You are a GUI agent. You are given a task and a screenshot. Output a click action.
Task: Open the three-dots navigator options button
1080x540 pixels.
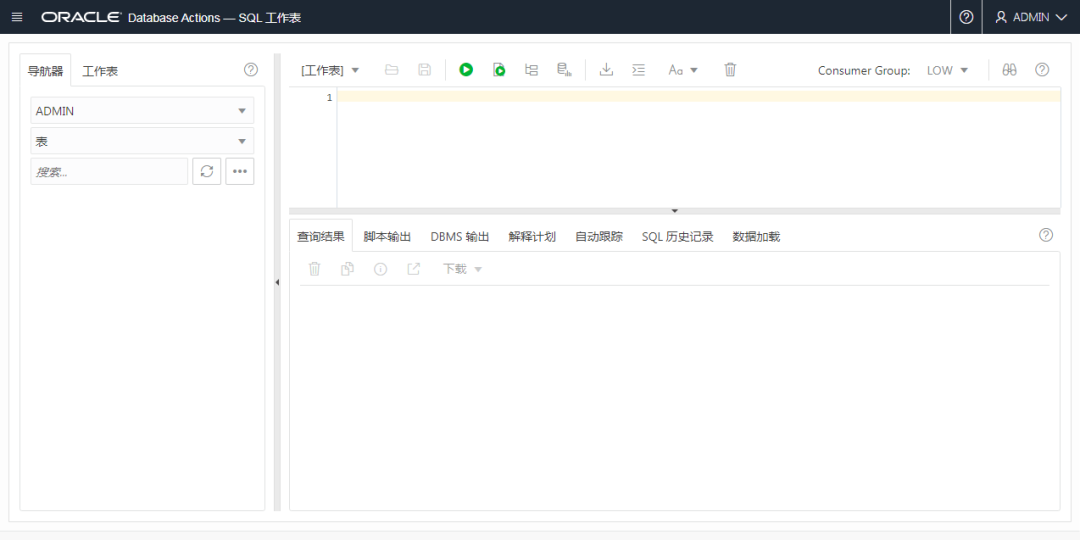pyautogui.click(x=239, y=171)
